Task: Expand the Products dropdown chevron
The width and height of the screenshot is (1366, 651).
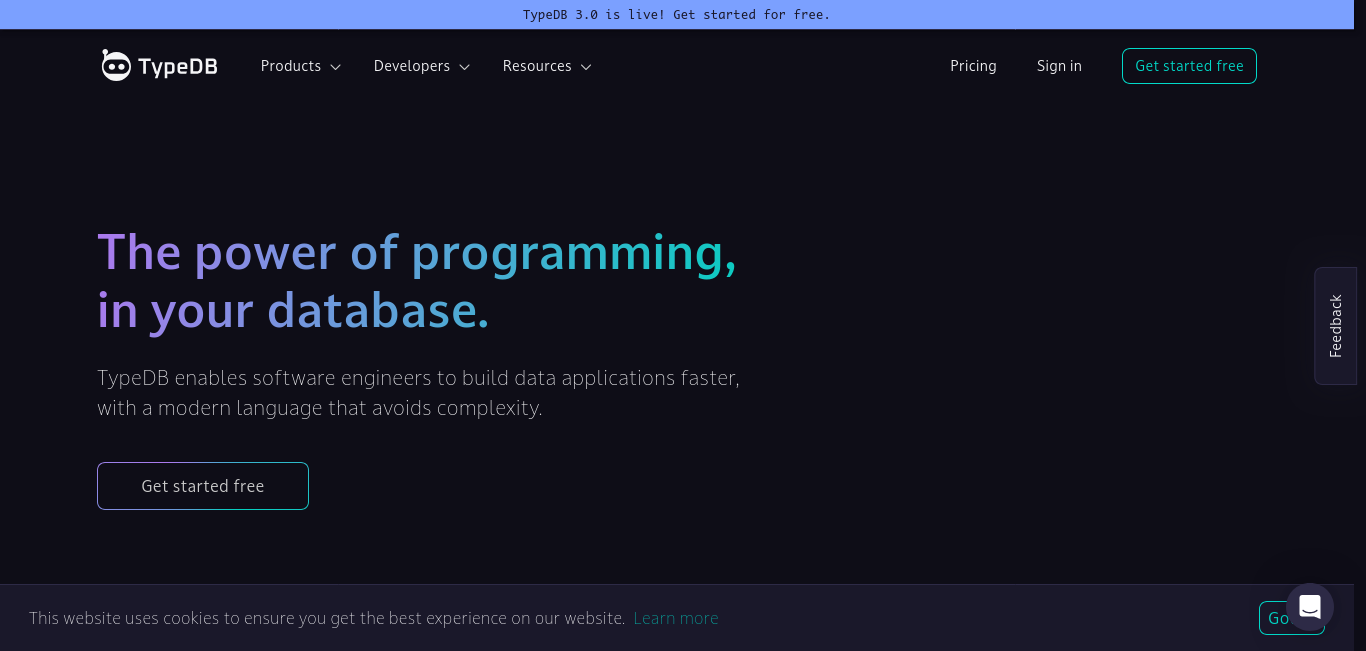Action: coord(336,67)
